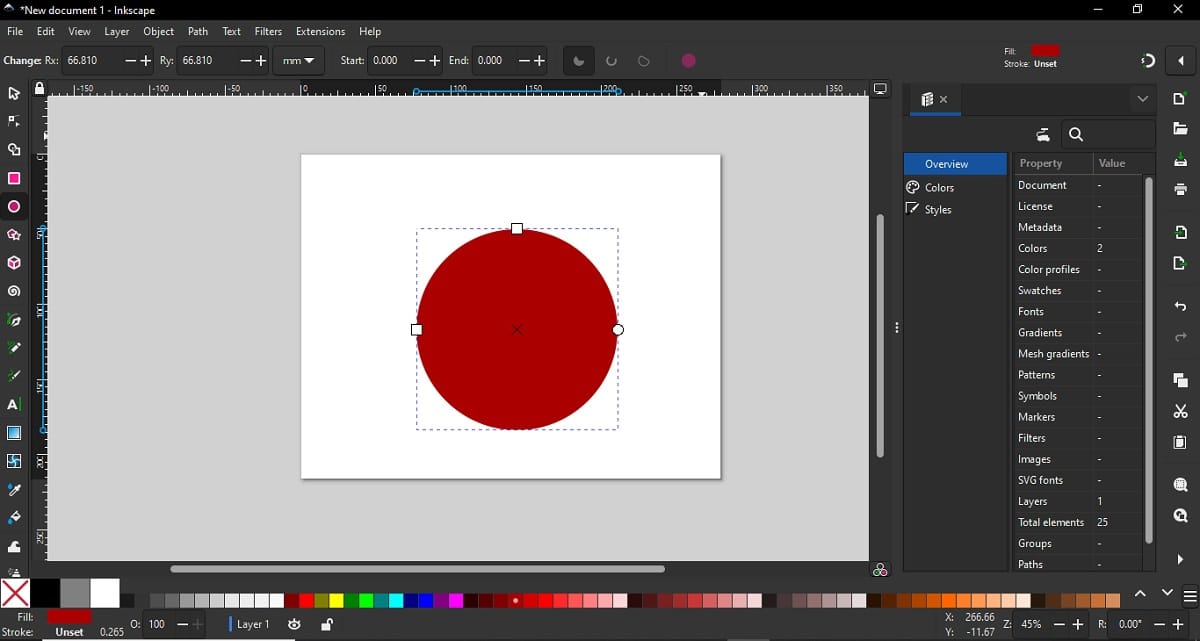
Task: Activate the Star and polygon tool
Action: click(14, 235)
